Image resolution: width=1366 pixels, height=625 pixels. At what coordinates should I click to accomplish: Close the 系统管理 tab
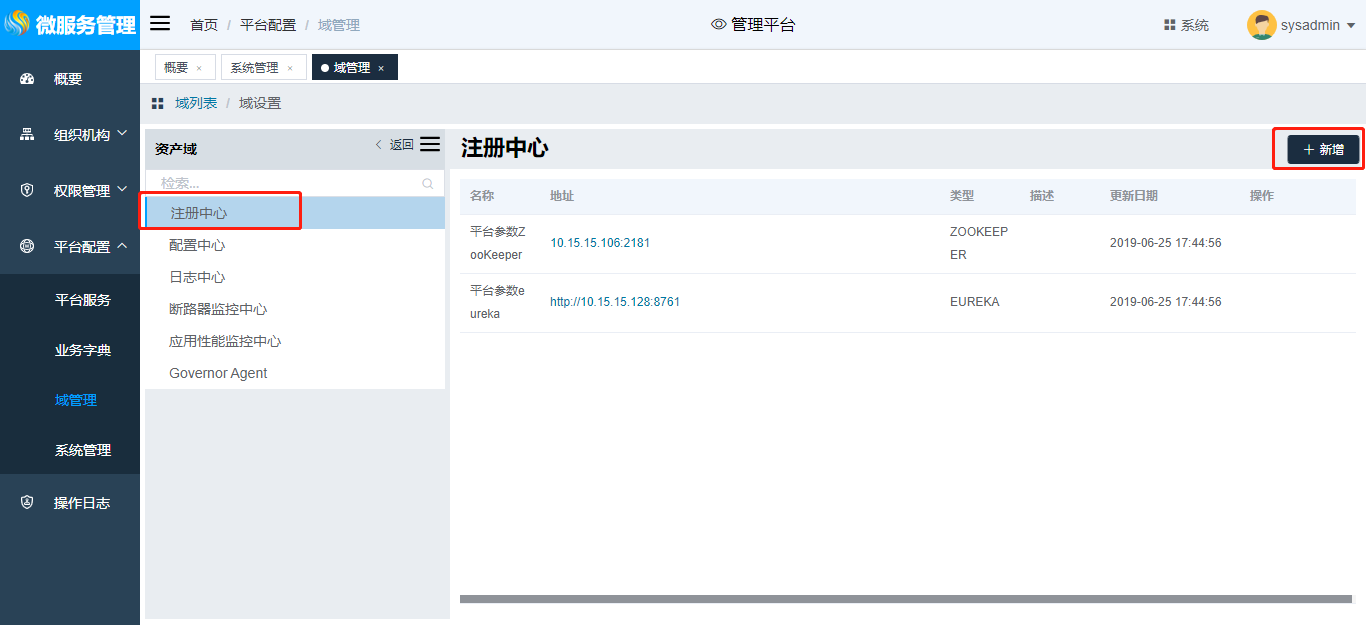click(290, 68)
